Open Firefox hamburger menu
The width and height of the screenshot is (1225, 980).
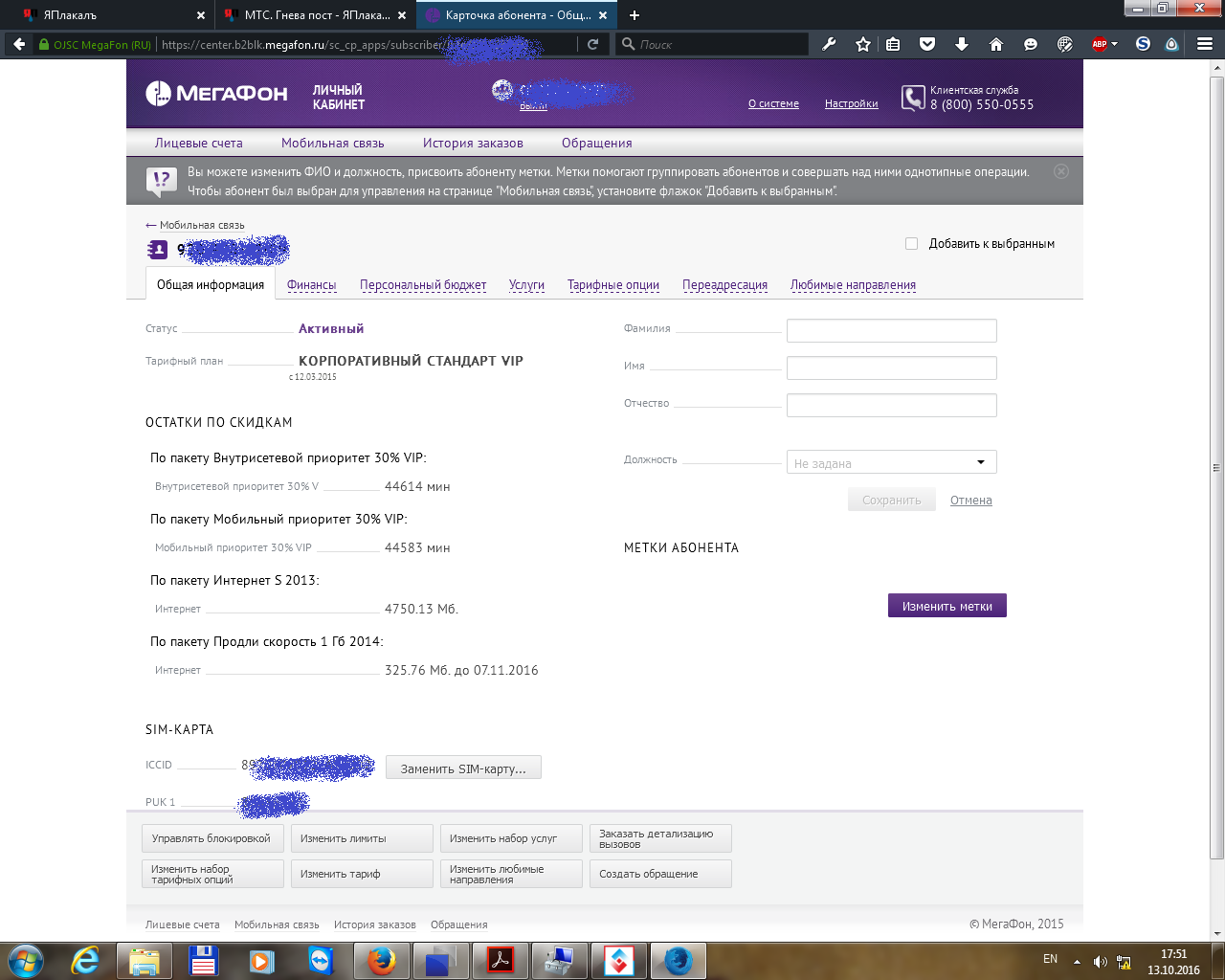(x=1205, y=44)
